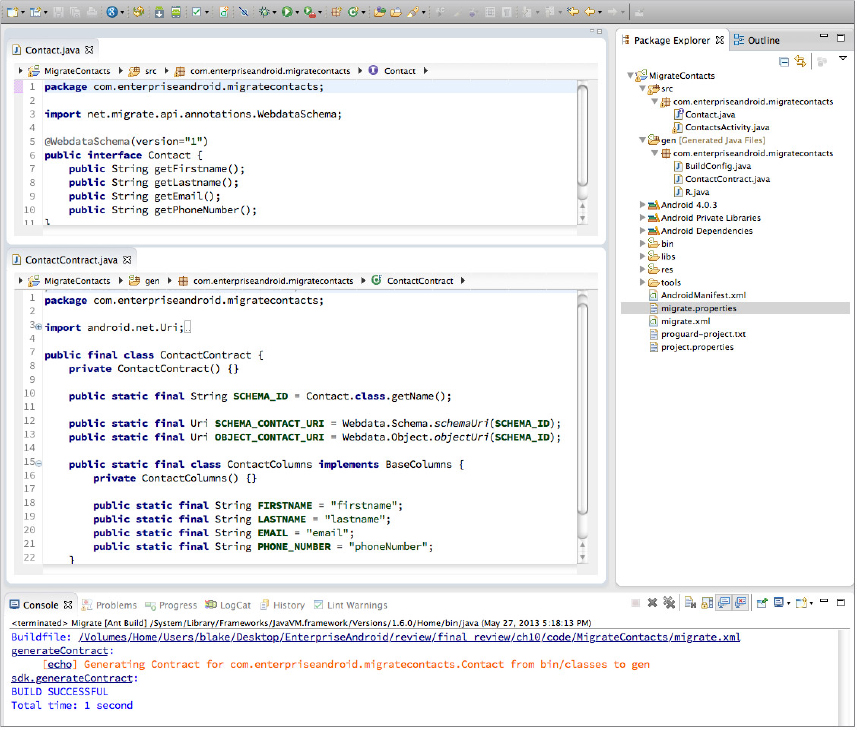Expand the Android 4.0.3 library node
Viewport: 857px width, 730px height.
(x=642, y=204)
